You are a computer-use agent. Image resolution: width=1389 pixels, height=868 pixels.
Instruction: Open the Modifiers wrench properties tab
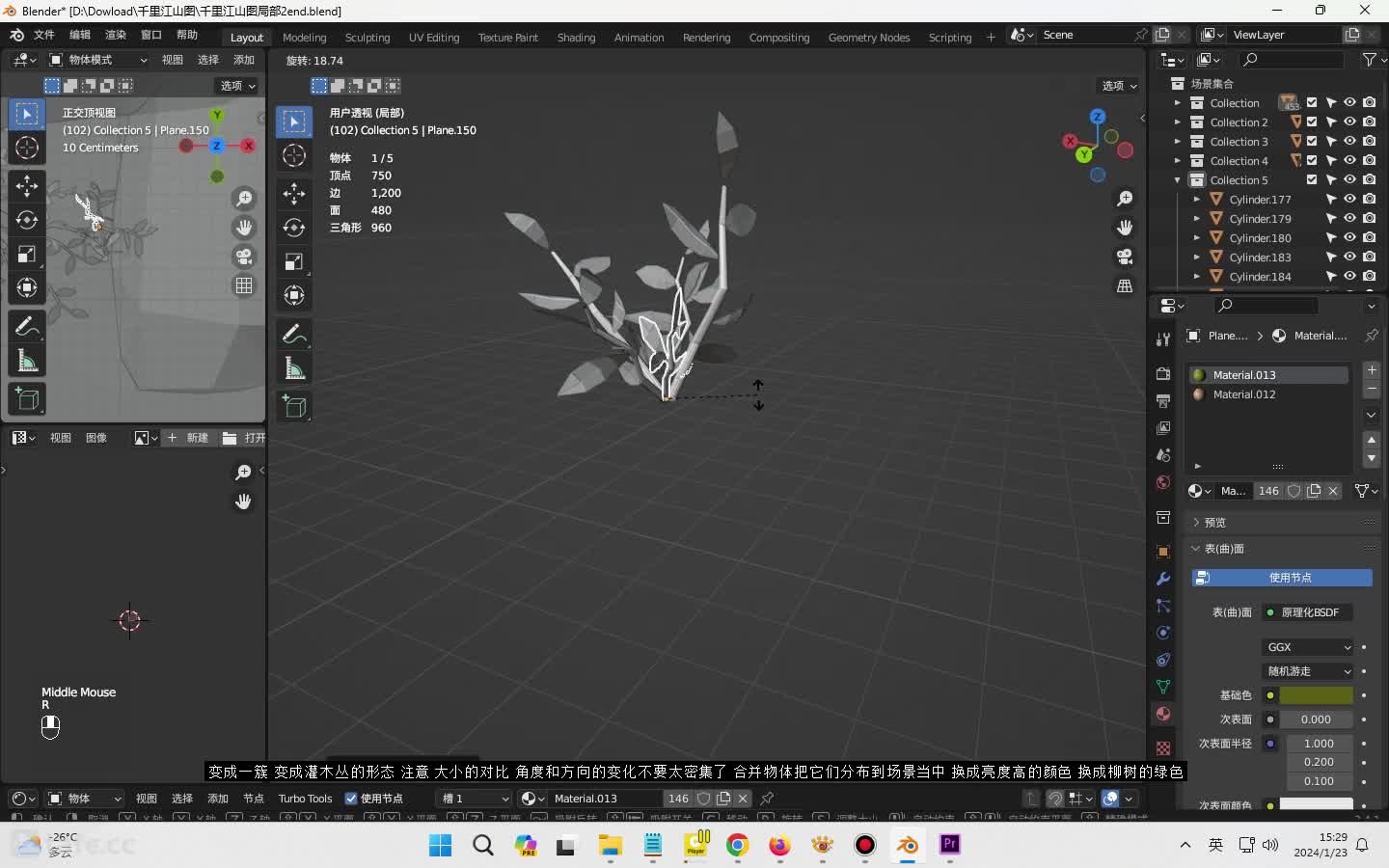point(1163,579)
